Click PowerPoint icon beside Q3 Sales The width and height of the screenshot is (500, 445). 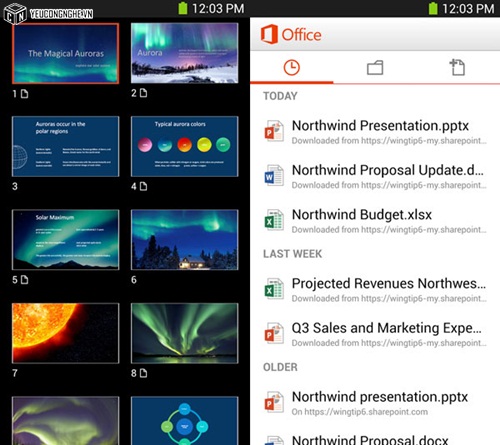pos(274,333)
